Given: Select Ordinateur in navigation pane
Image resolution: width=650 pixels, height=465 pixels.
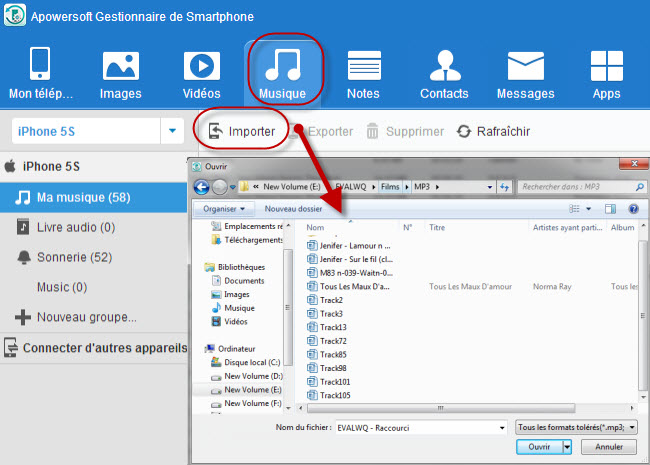Looking at the screenshot, I should pos(231,349).
